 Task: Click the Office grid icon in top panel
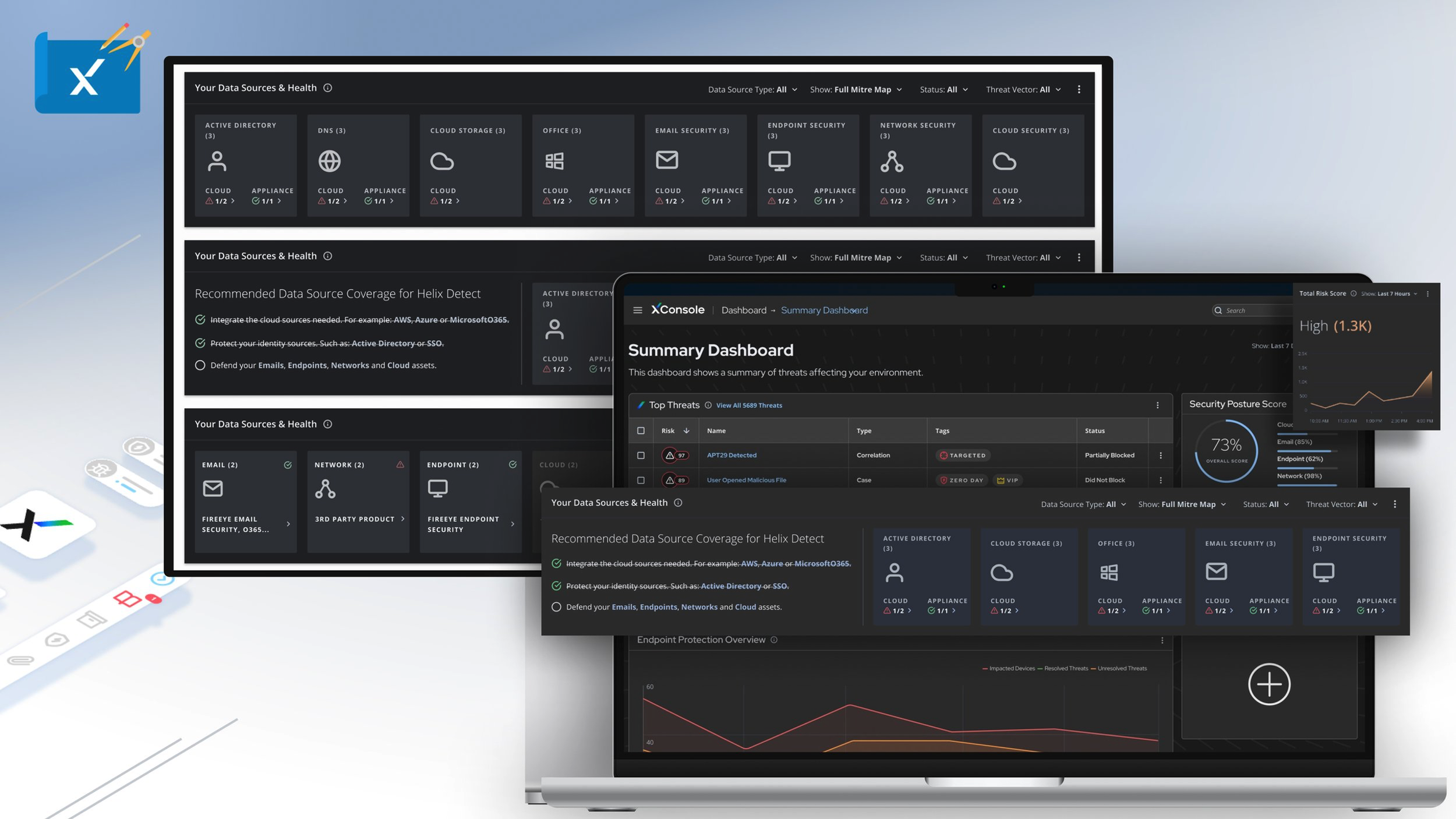click(554, 161)
